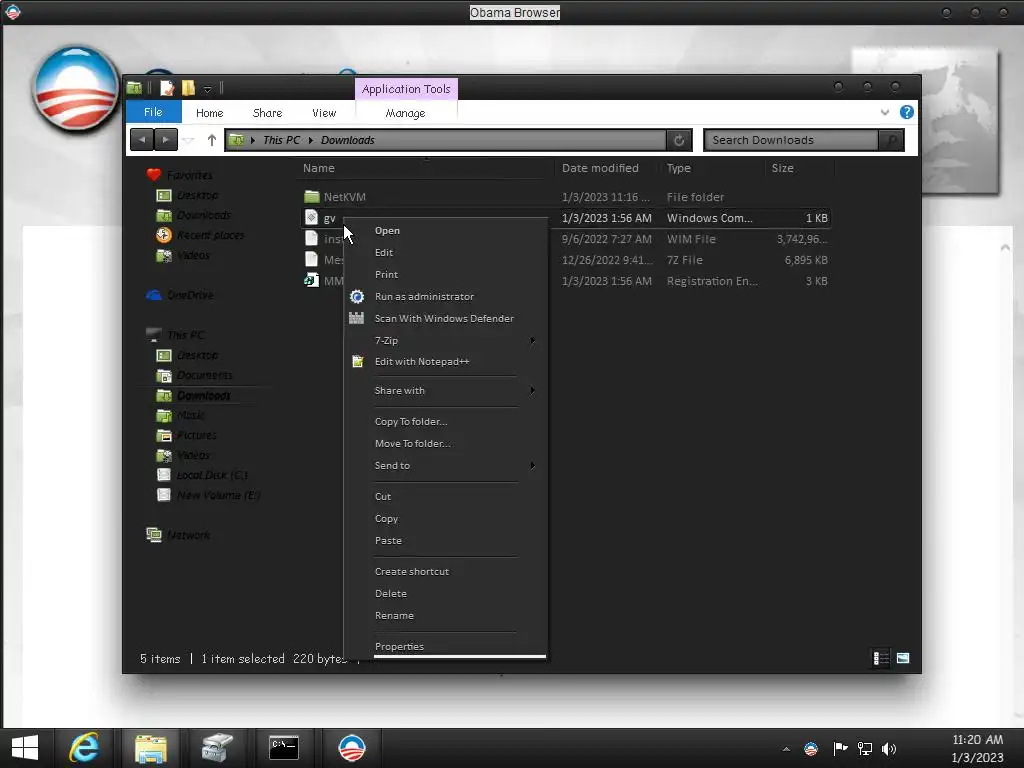
Task: Select the NetKVM folder
Action: [344, 197]
